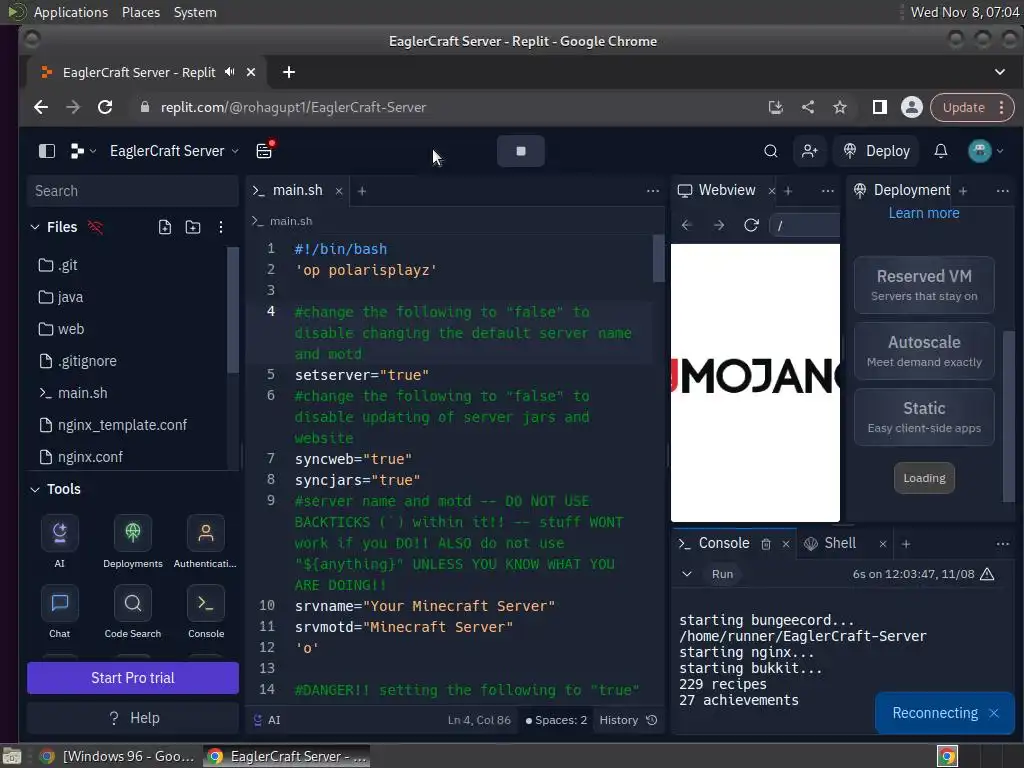Toggle the sidebar panel icon
Viewport: 1024px width, 768px height.
(47, 151)
